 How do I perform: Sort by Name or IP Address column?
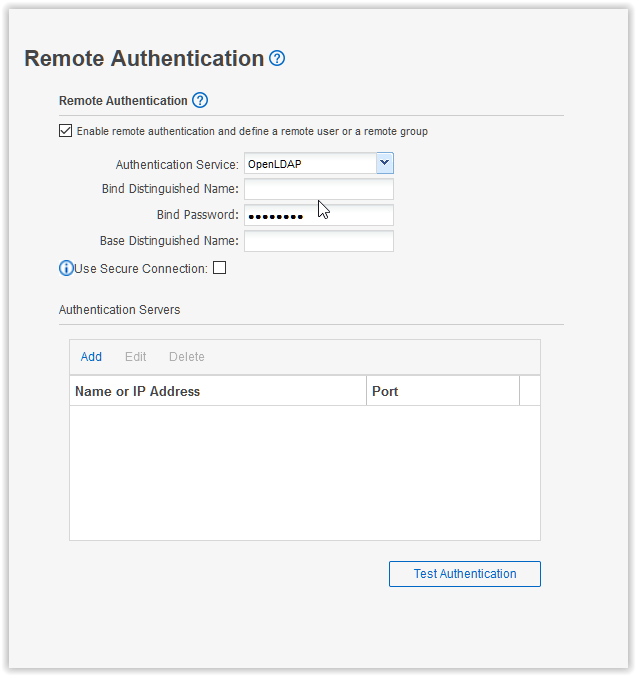217,391
